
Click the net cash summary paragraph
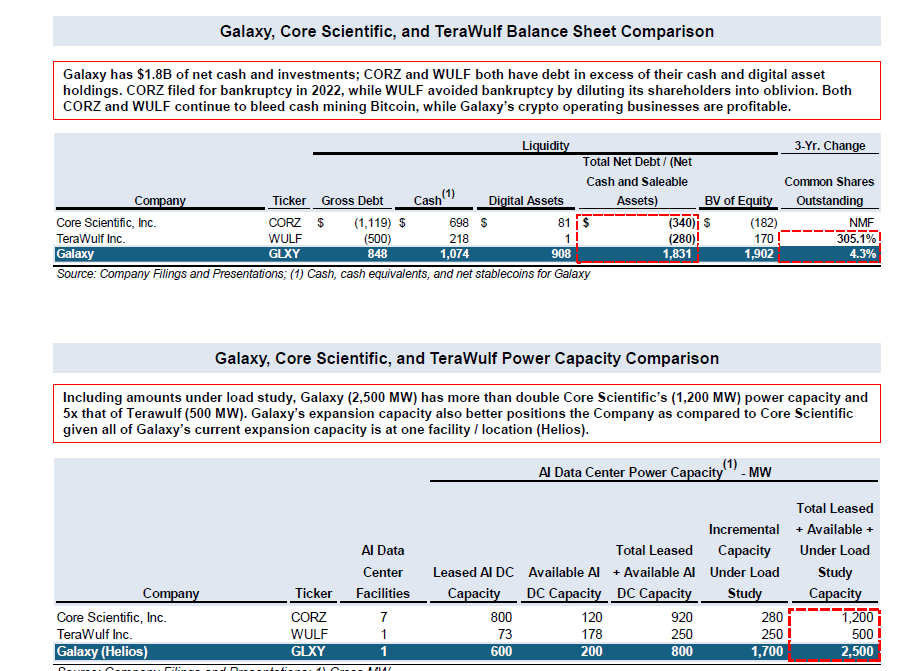467,91
